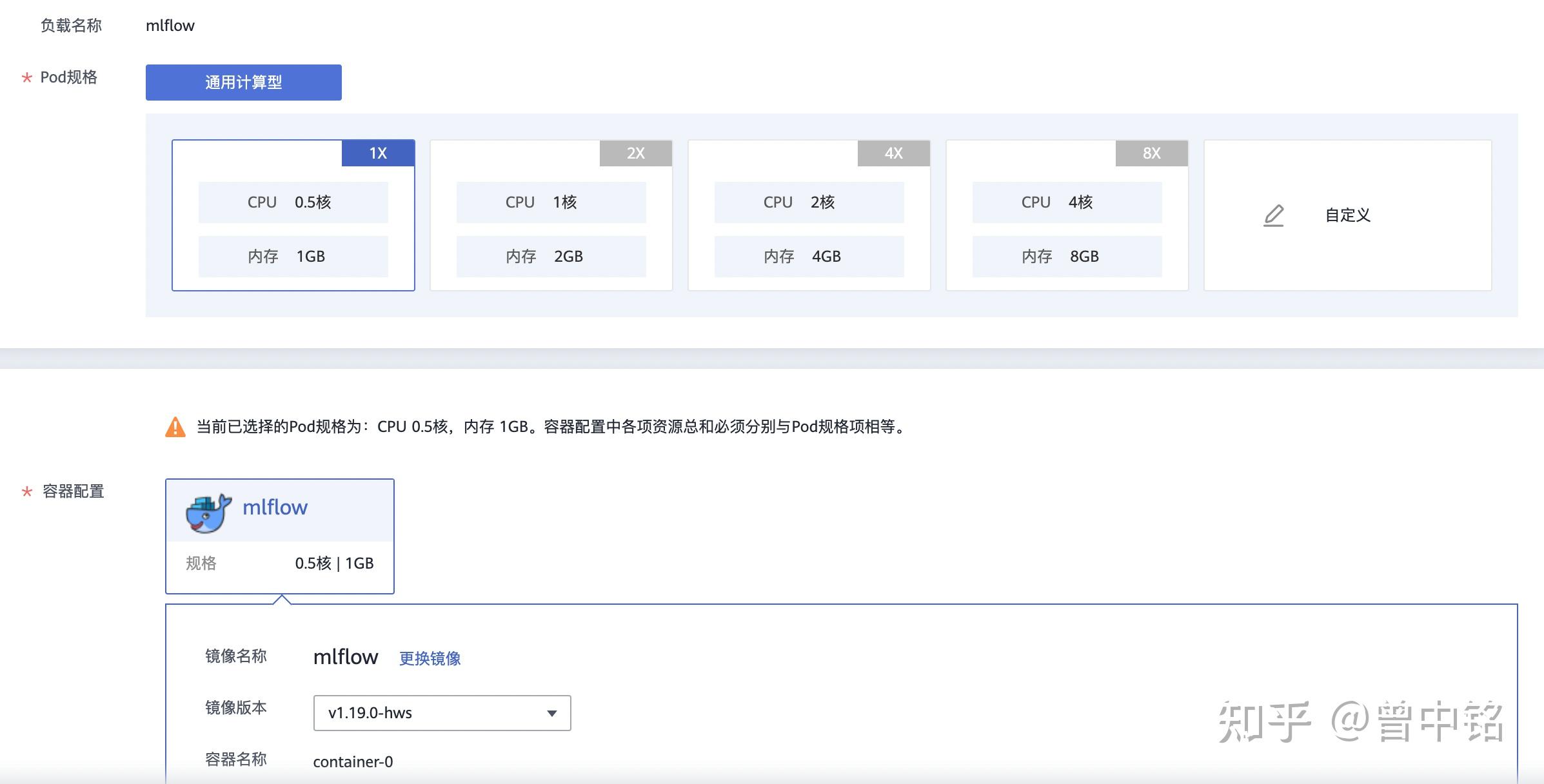Click the 1X badge label
This screenshot has height=784, width=1544.
pos(378,153)
